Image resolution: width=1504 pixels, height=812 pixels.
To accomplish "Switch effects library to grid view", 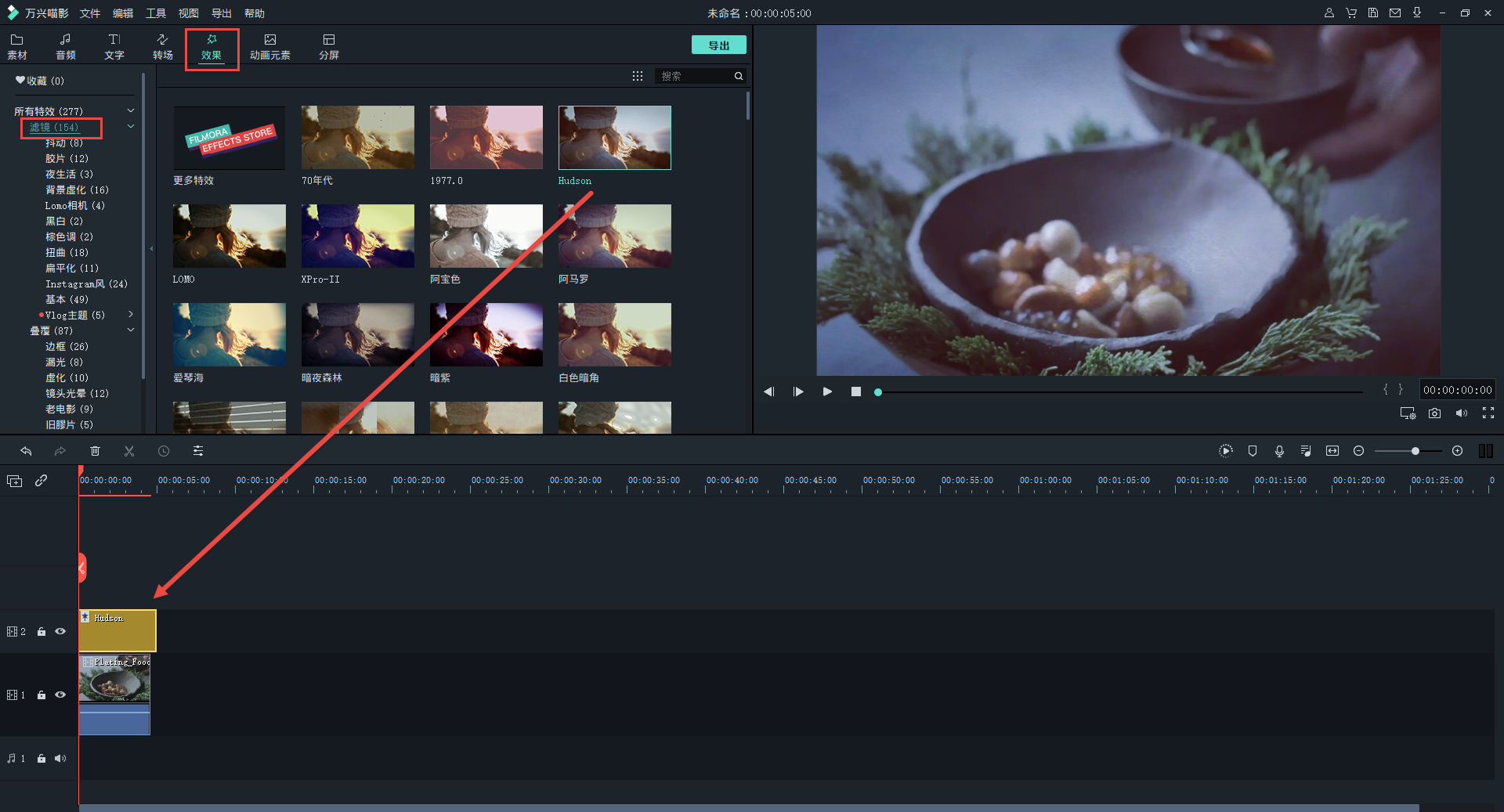I will click(638, 76).
